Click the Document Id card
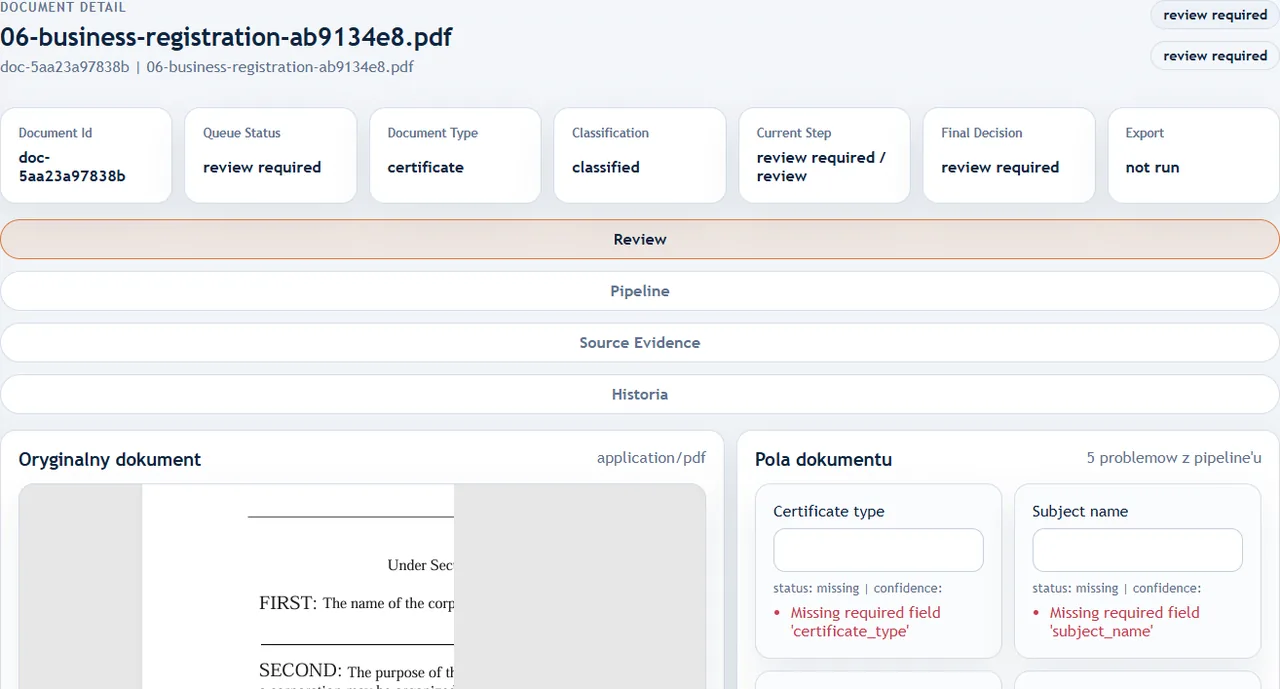 [86, 155]
